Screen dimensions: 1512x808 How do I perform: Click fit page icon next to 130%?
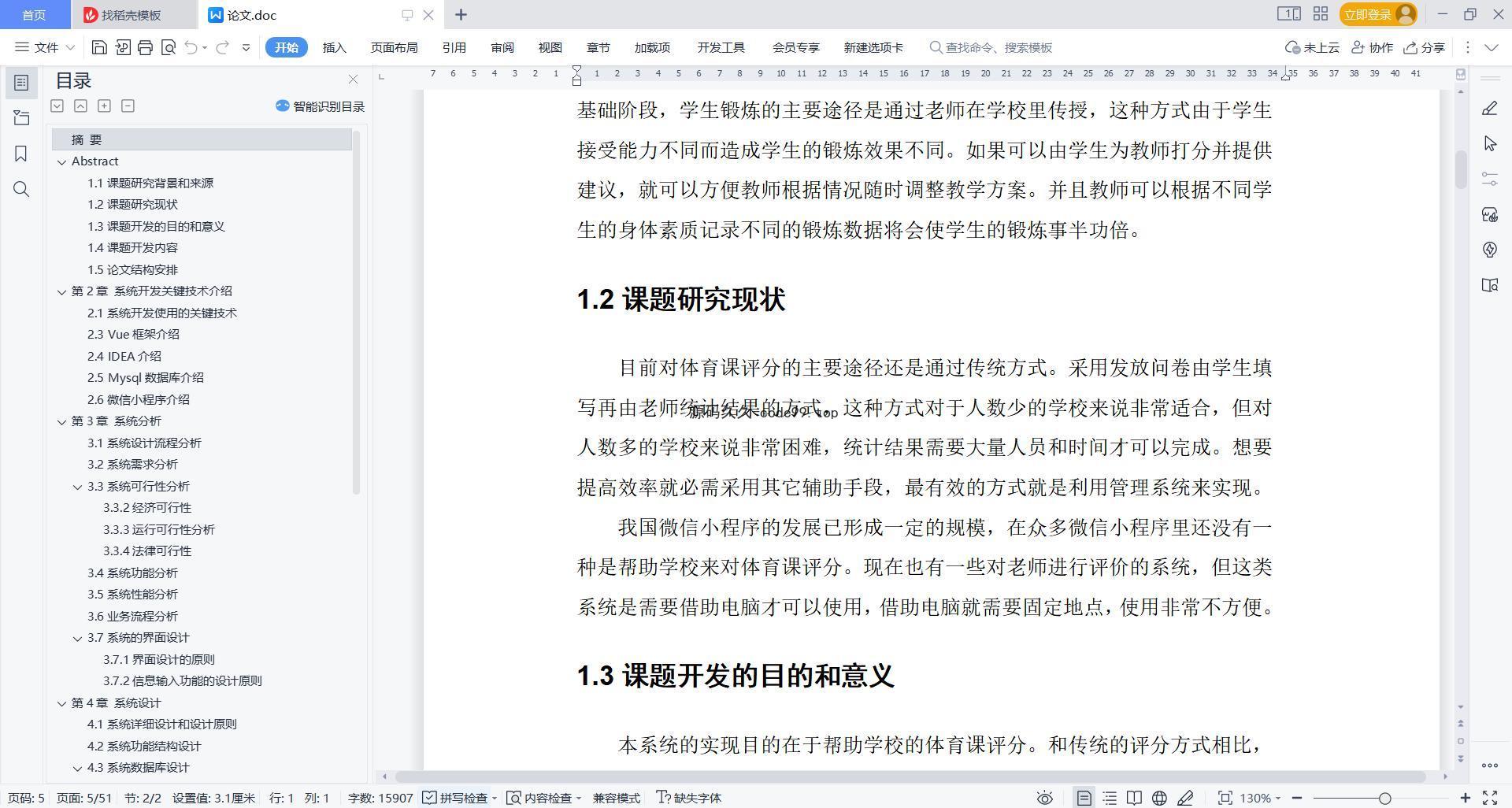1225,798
